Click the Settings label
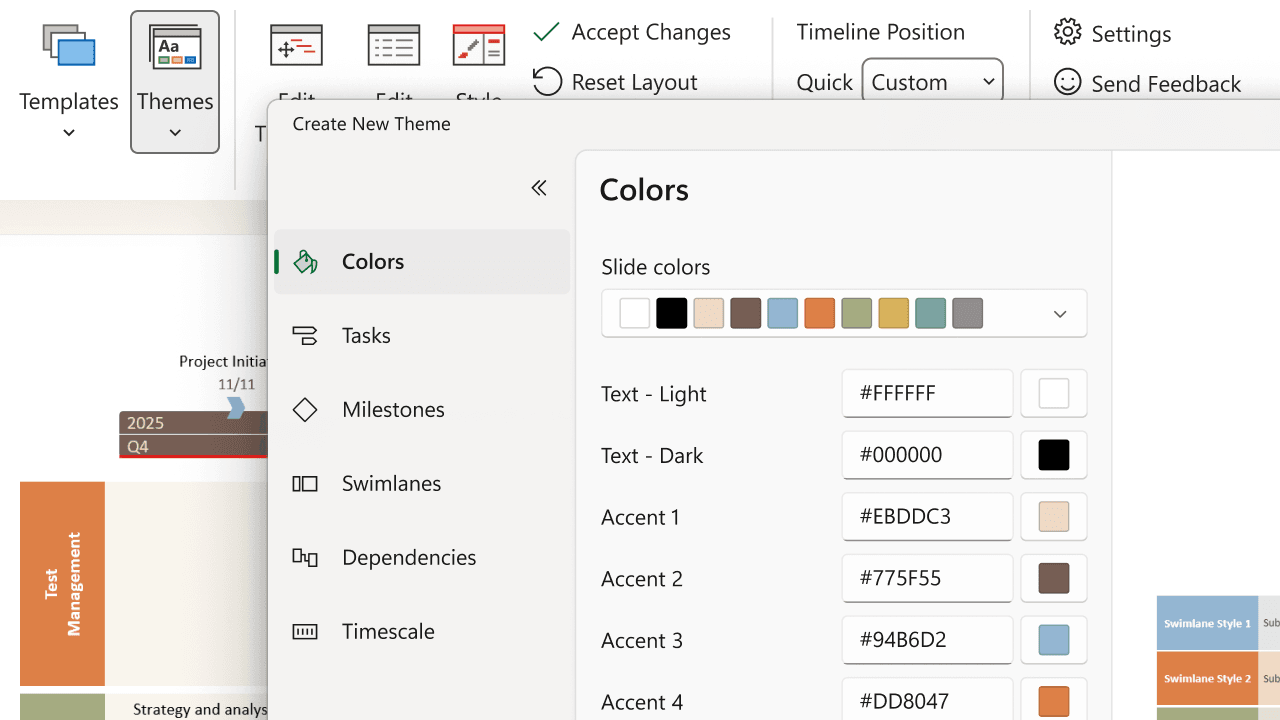This screenshot has height=720, width=1280. point(1131,33)
